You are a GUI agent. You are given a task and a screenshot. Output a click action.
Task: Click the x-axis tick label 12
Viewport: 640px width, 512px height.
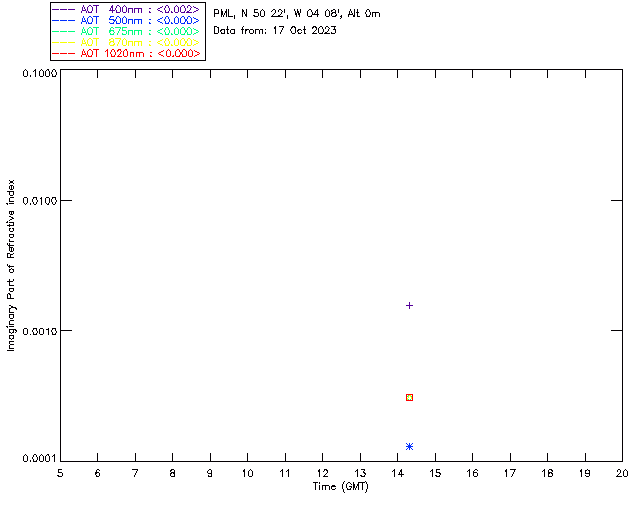point(322,473)
